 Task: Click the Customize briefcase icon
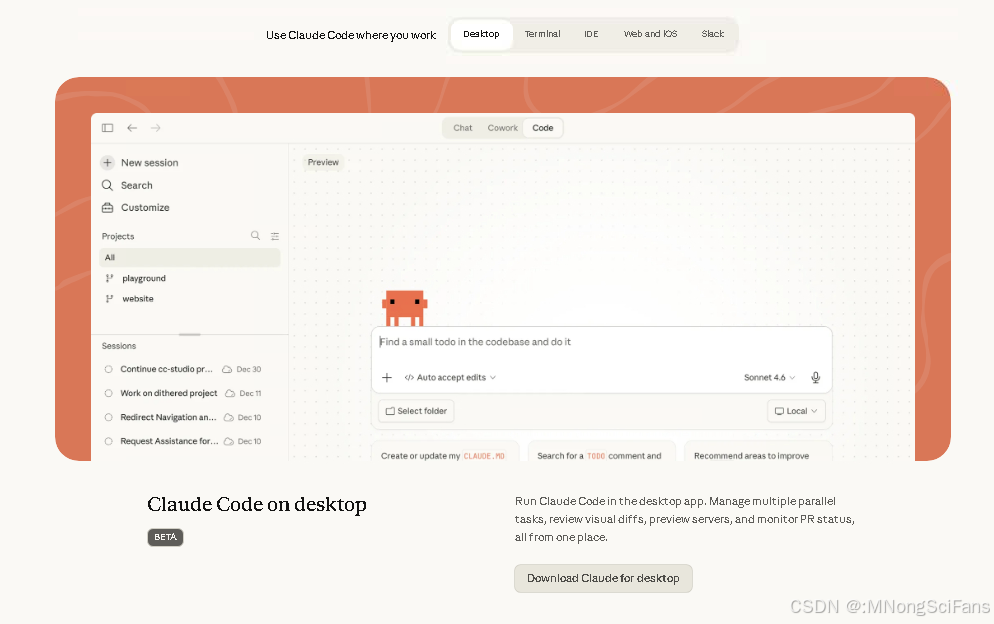tap(107, 207)
